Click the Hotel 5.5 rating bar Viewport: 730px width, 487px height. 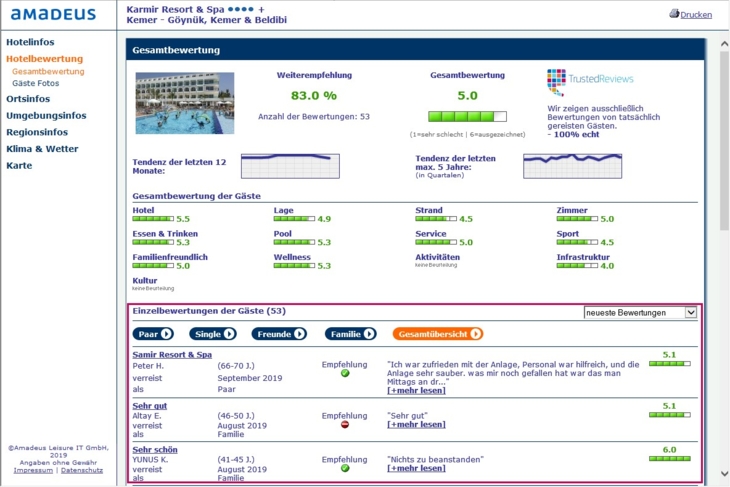click(153, 219)
